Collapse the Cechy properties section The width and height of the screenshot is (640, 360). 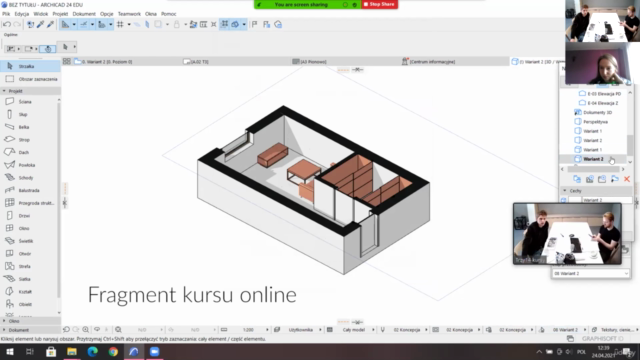[596, 191]
